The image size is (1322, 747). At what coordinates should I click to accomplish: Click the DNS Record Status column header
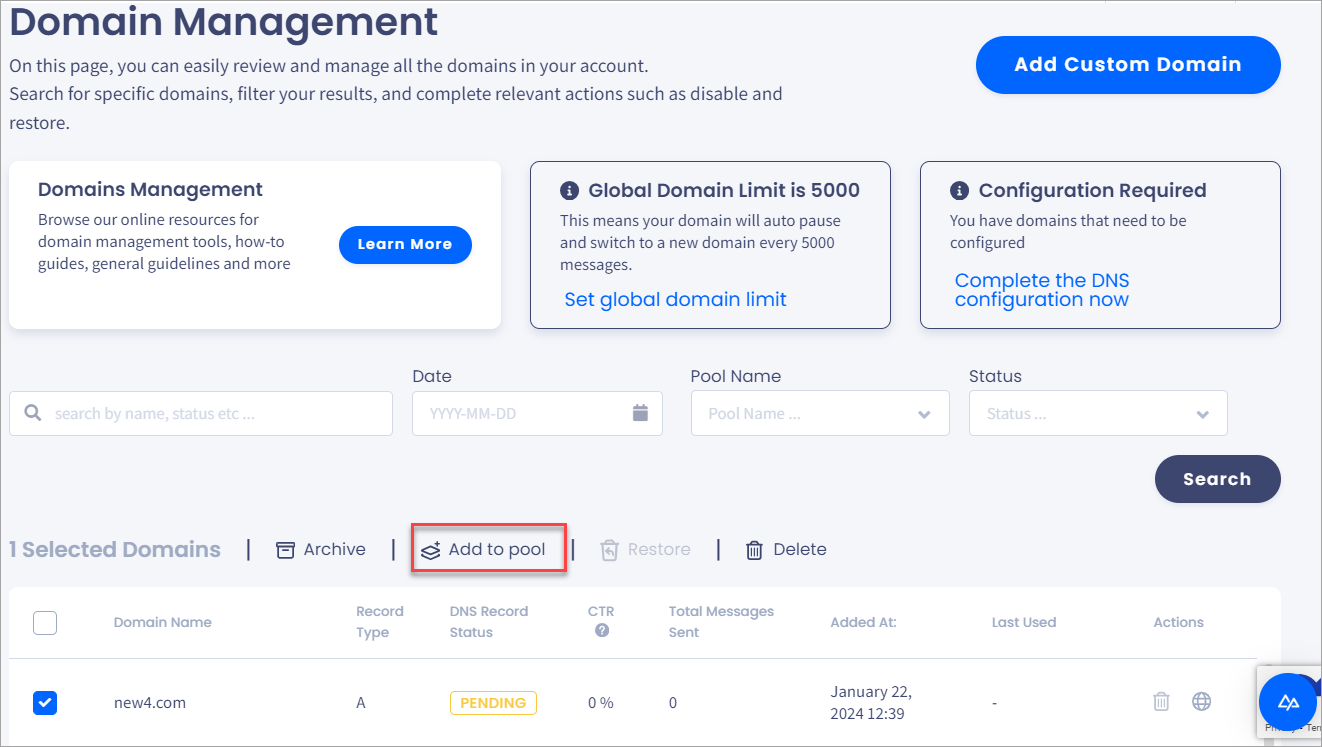[489, 622]
